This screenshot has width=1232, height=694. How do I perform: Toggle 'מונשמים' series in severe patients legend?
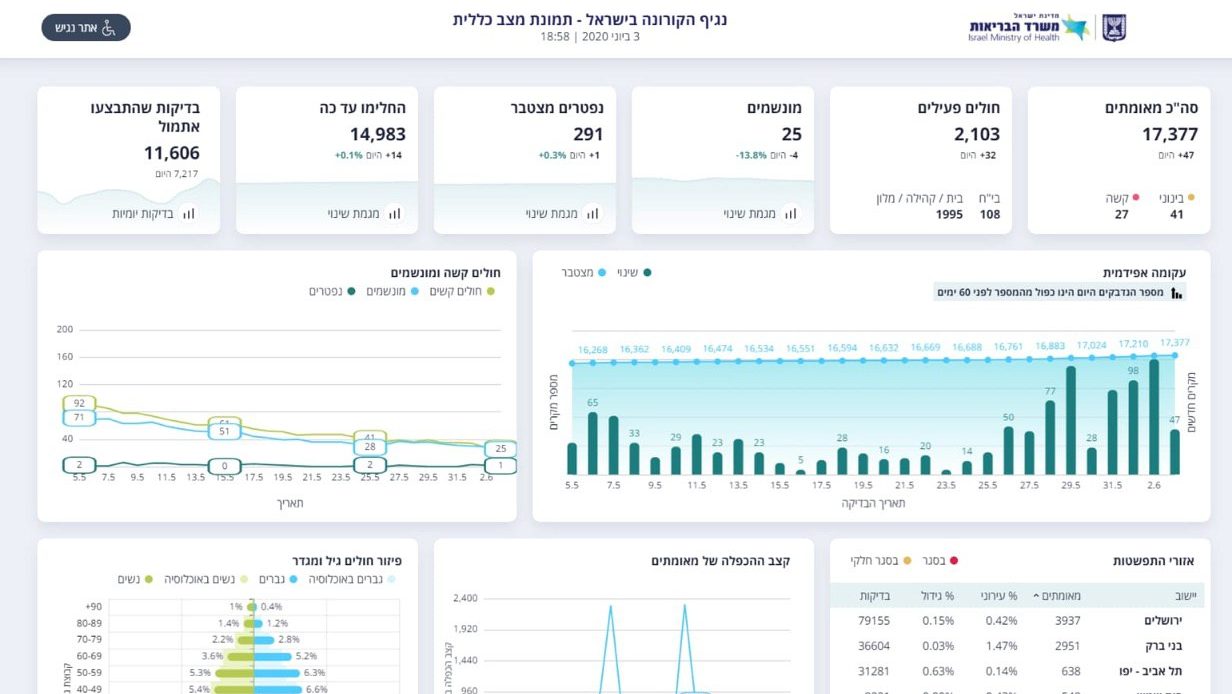click(391, 291)
